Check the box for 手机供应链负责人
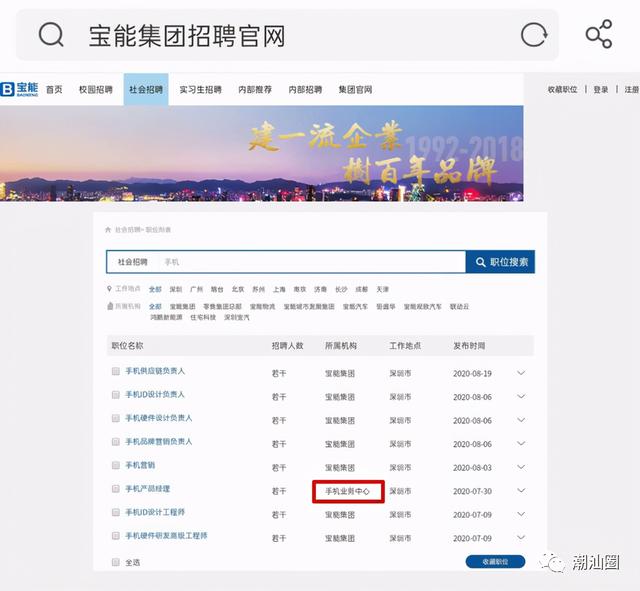This screenshot has width=640, height=591. tap(116, 371)
